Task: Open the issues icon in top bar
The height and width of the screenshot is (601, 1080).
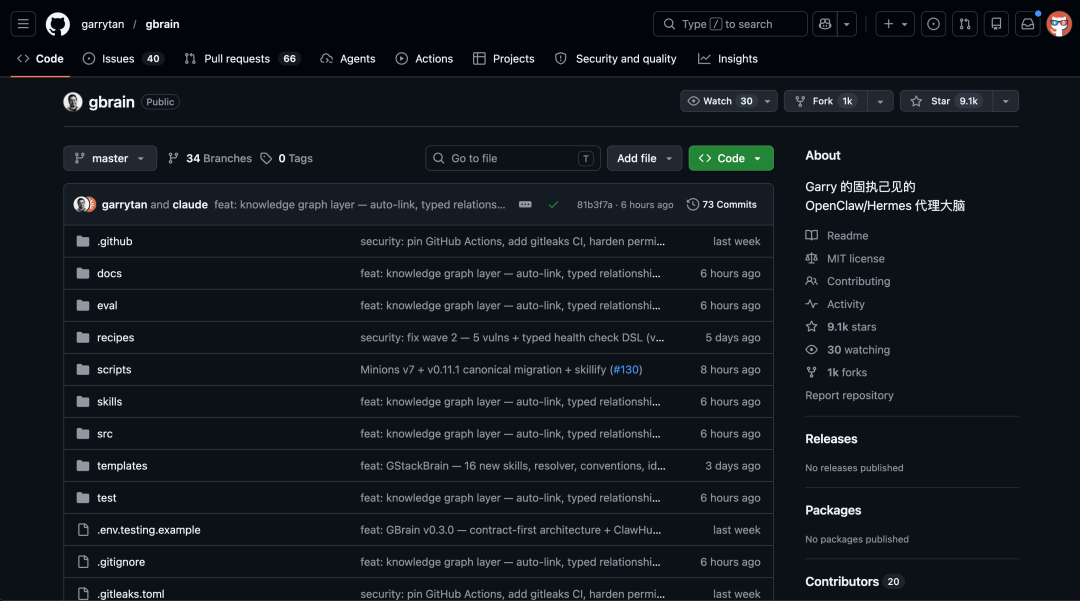Action: [933, 24]
